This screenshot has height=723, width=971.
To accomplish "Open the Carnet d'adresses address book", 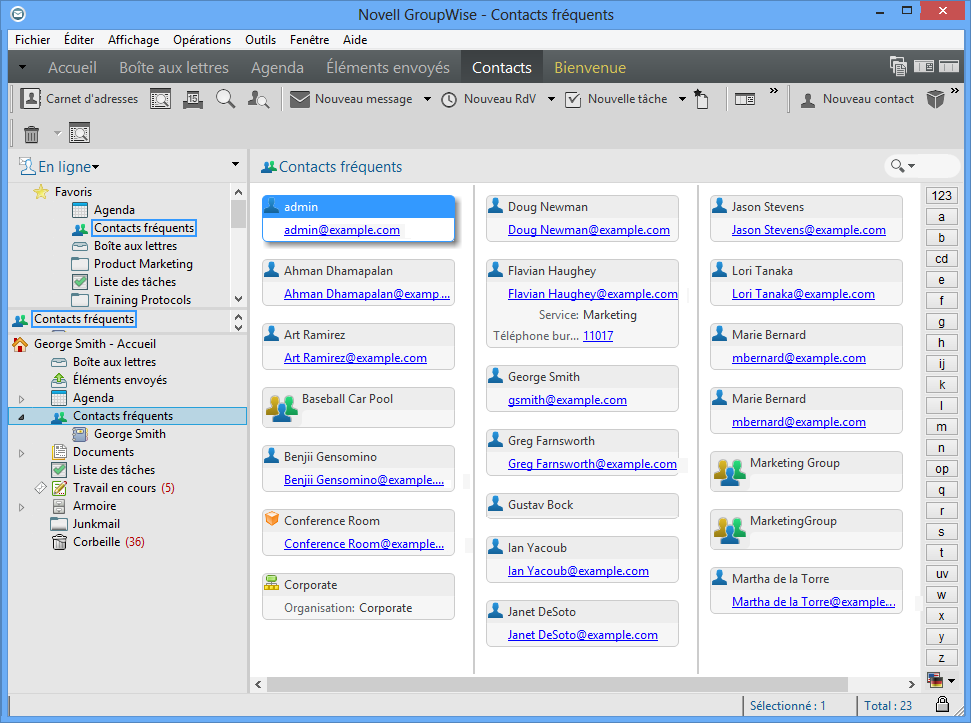I will [x=80, y=99].
